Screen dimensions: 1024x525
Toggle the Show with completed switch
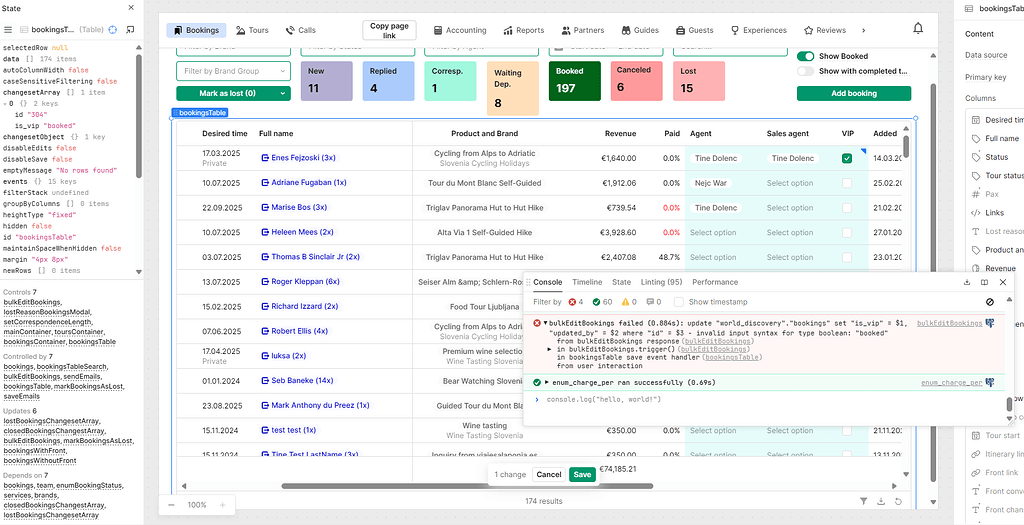805,71
